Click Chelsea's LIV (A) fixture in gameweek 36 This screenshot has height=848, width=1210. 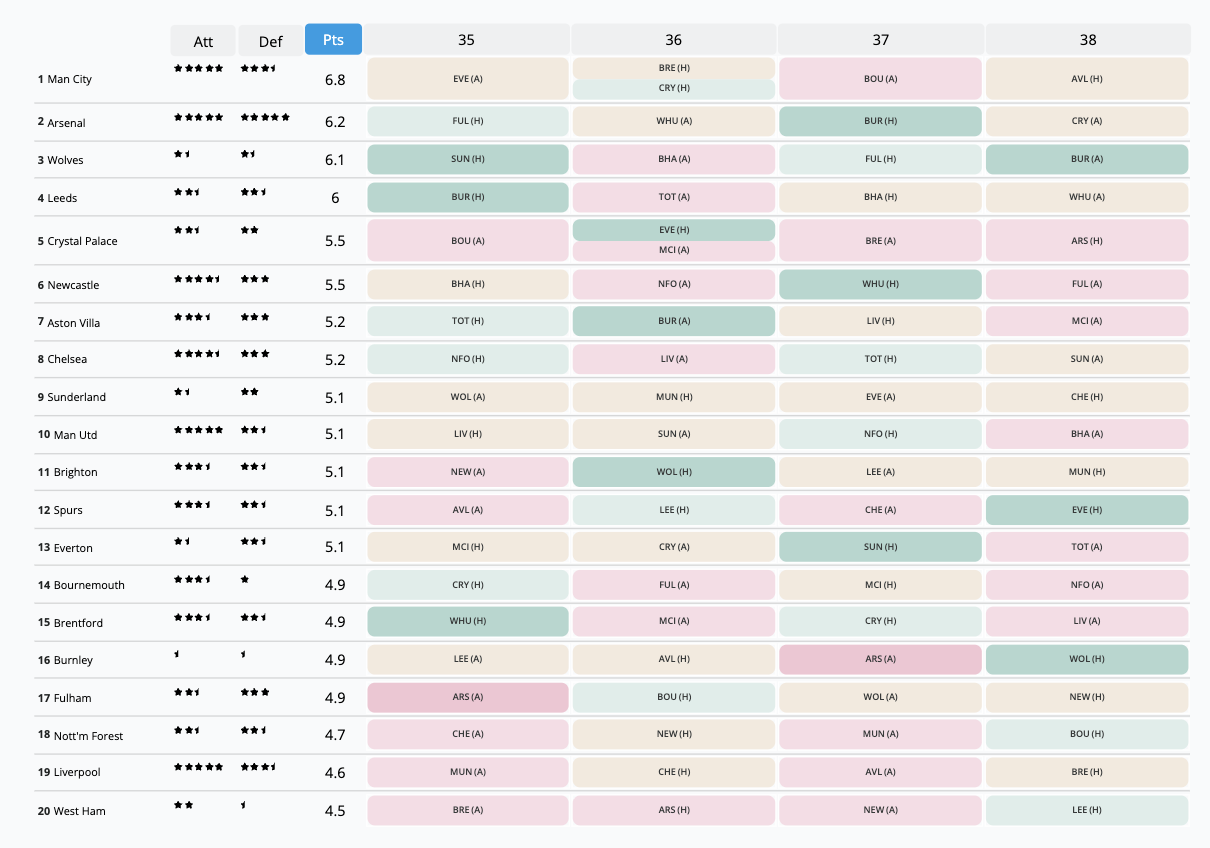coord(674,359)
